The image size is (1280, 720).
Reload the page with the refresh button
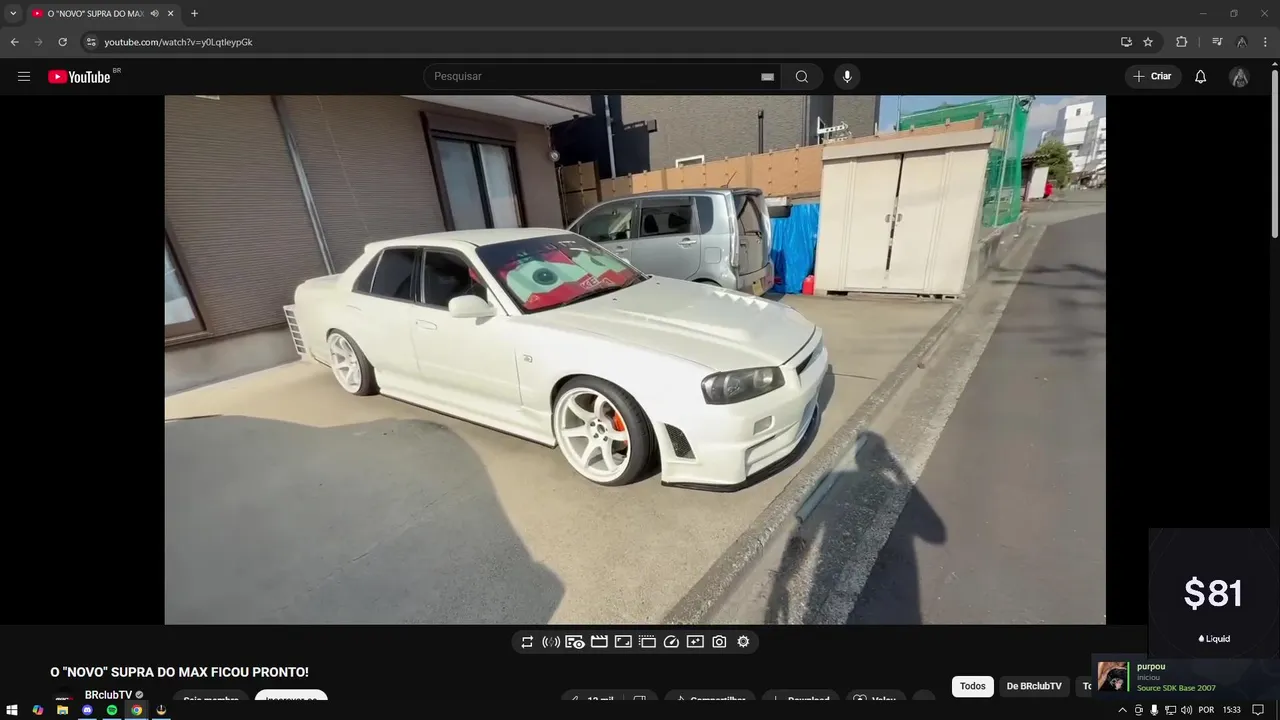[x=62, y=42]
